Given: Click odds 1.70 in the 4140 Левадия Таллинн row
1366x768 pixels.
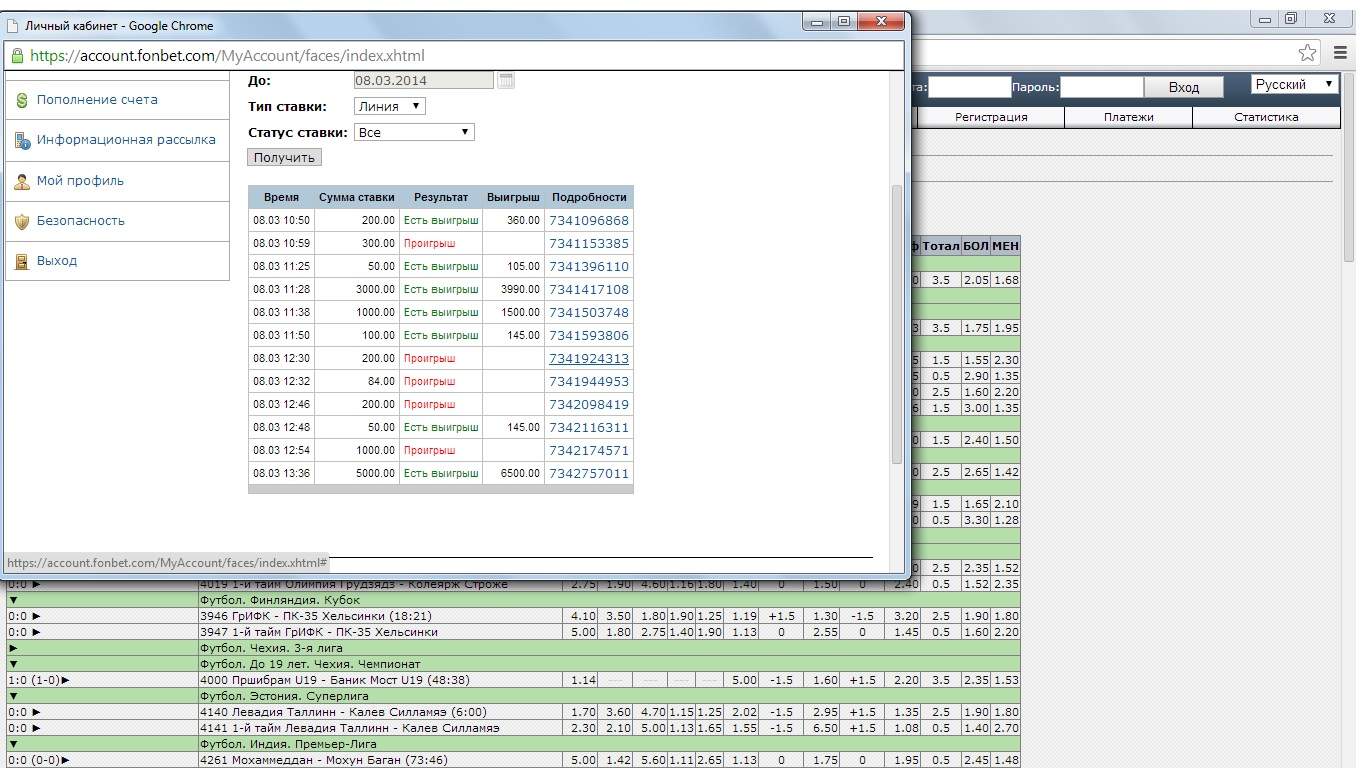Looking at the screenshot, I should tap(580, 712).
